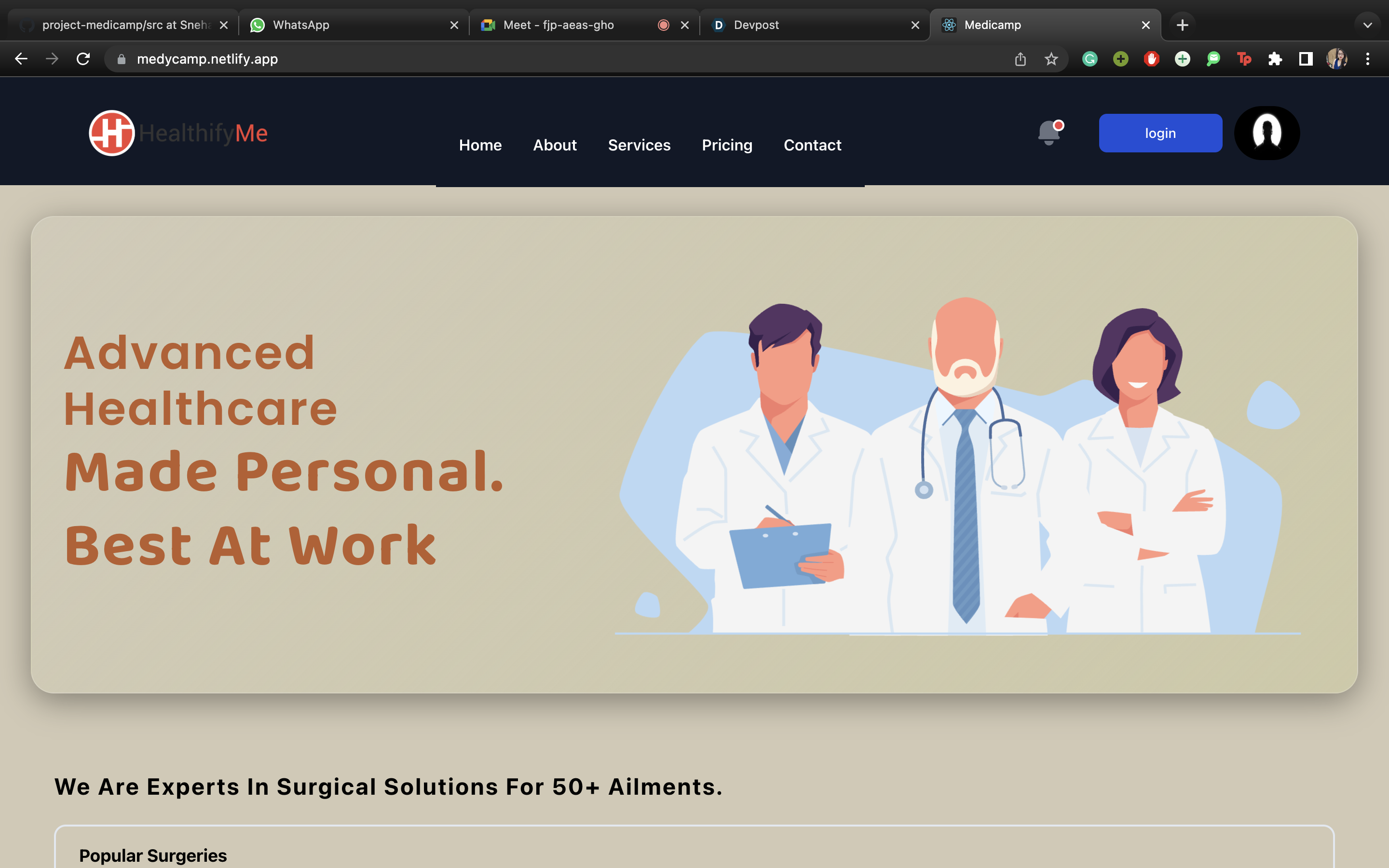This screenshot has height=868, width=1389.
Task: Open the Grammarly extension icon
Action: [x=1089, y=58]
